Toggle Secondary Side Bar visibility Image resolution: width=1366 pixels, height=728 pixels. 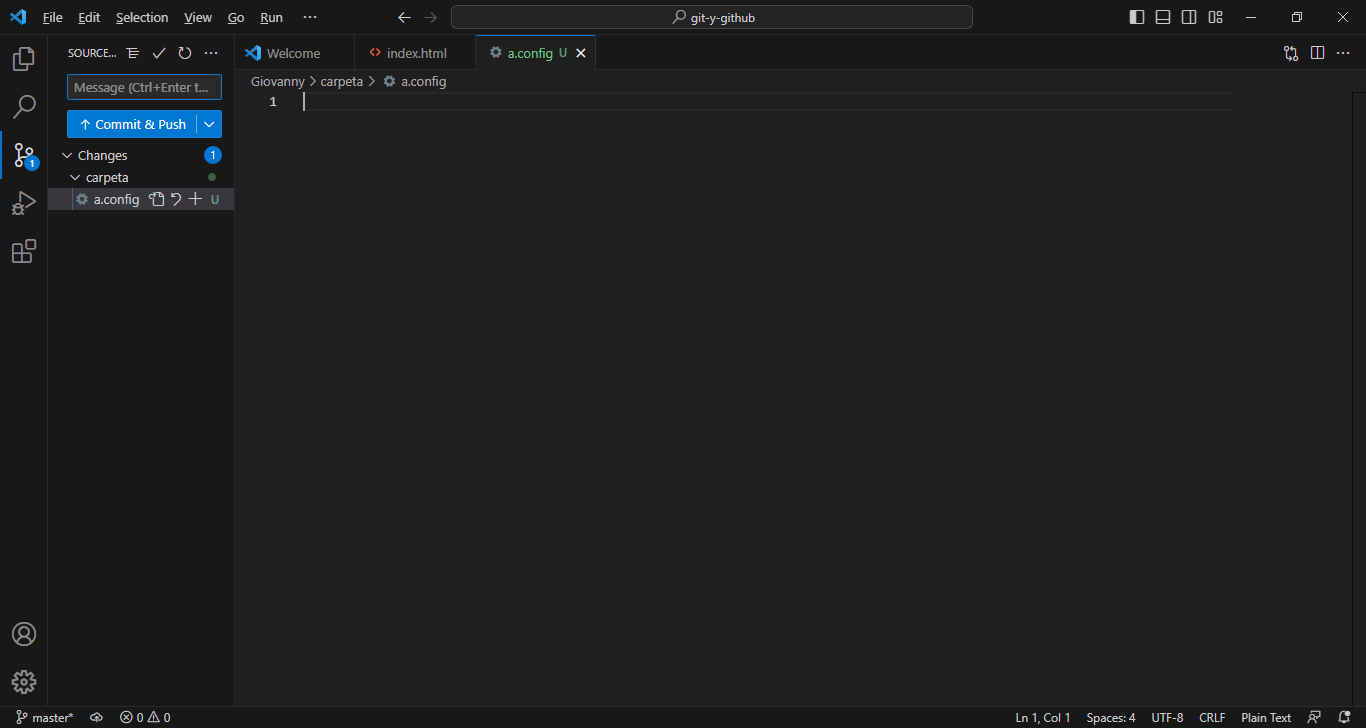(1189, 17)
